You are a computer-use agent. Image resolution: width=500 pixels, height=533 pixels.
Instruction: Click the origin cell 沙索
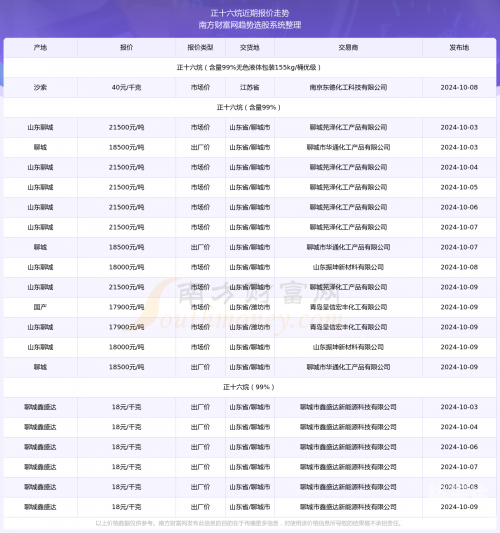click(40, 87)
